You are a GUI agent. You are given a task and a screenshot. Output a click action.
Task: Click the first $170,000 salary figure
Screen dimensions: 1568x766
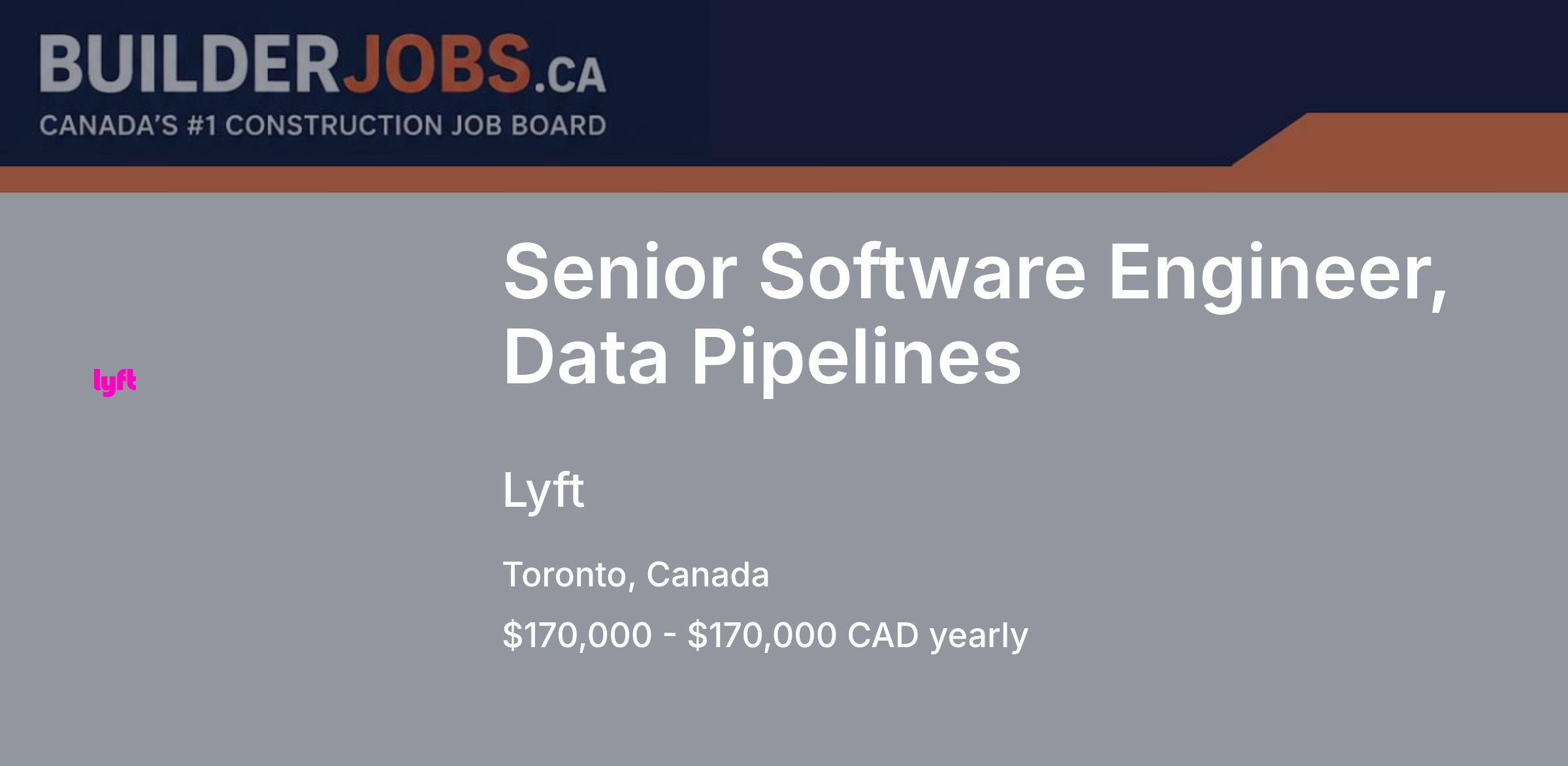577,635
